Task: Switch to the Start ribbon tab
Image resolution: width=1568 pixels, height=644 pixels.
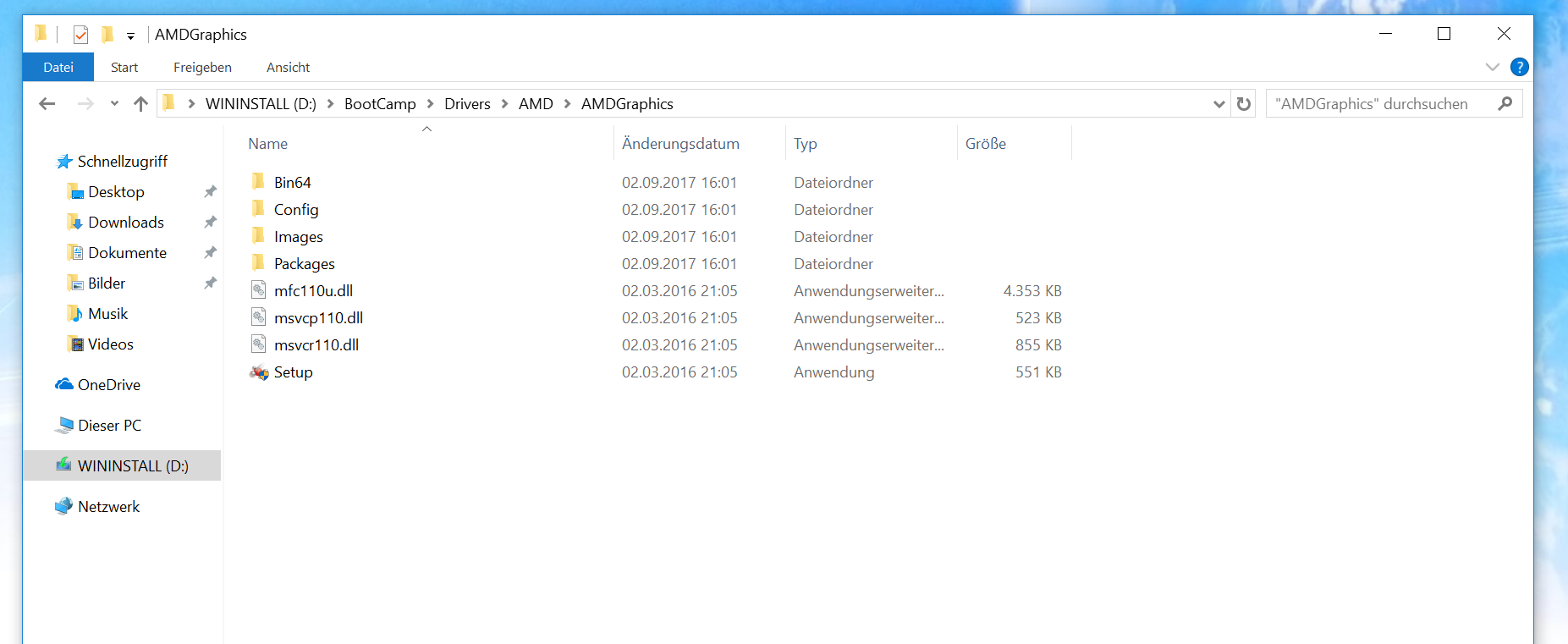Action: [124, 67]
